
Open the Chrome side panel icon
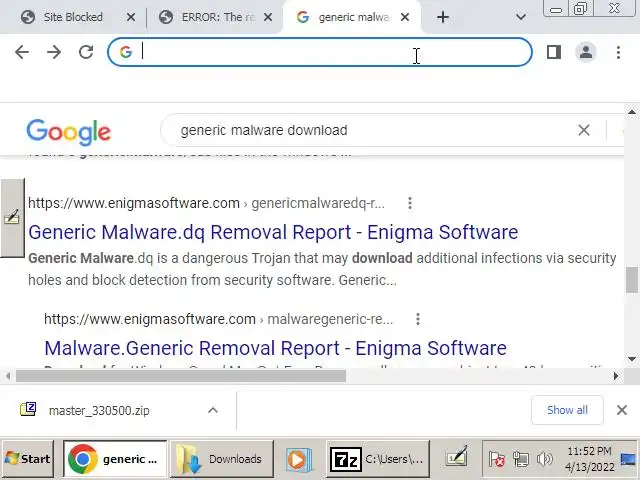pos(553,52)
